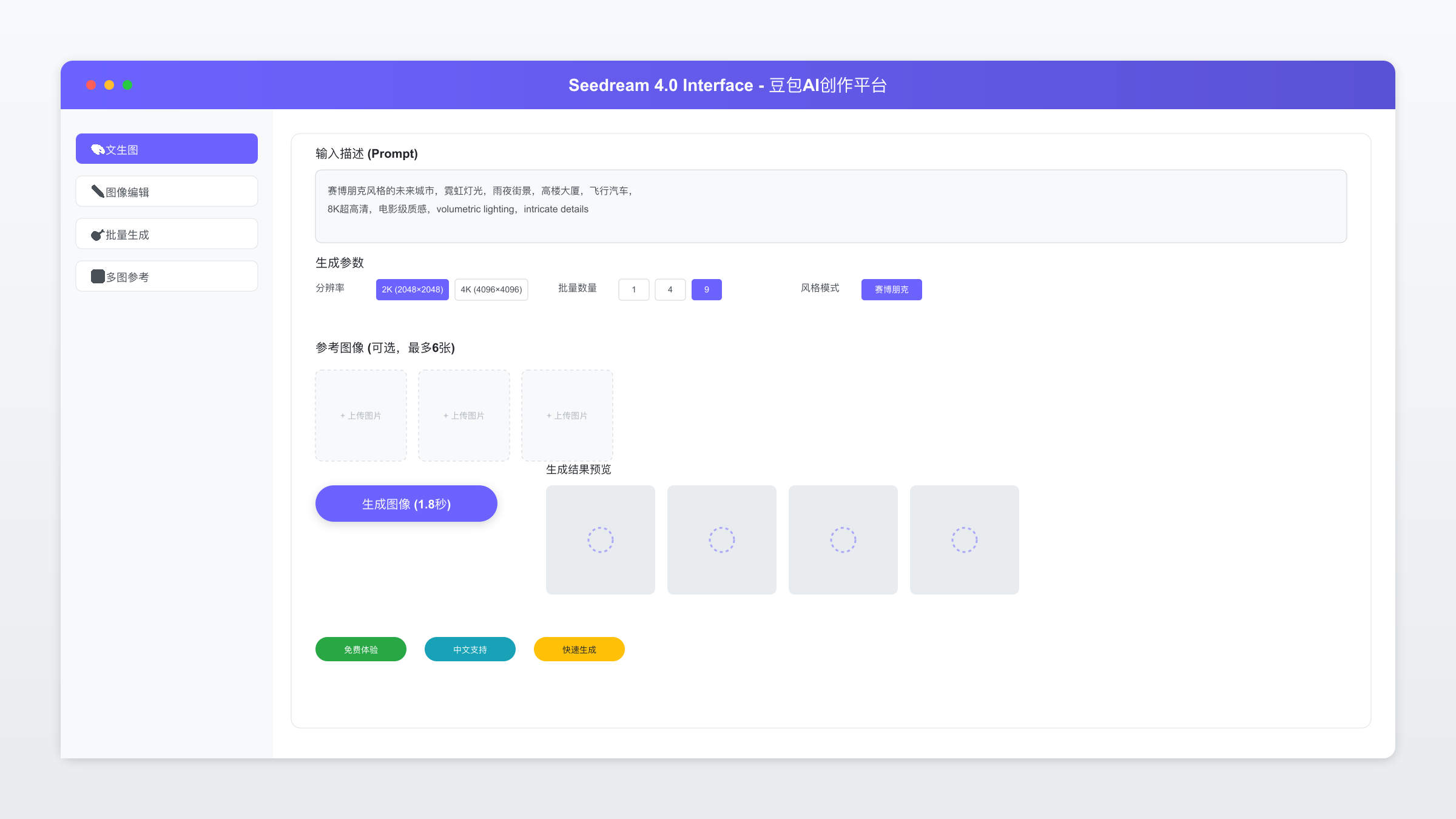Click the 输入描述 (Prompt) heading
The height and width of the screenshot is (819, 1456).
pyautogui.click(x=366, y=153)
